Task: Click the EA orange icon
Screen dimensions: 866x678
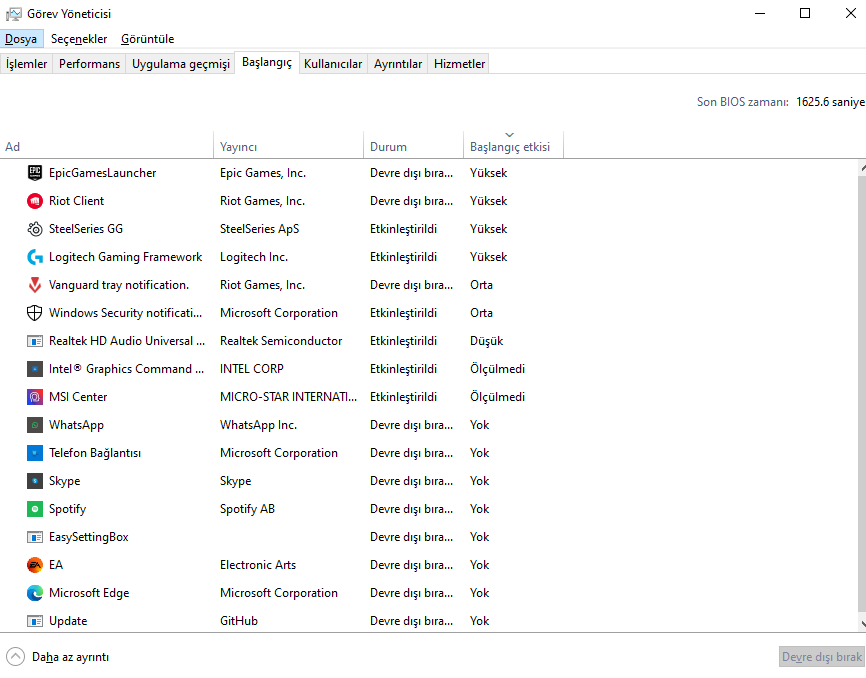Action: click(35, 565)
